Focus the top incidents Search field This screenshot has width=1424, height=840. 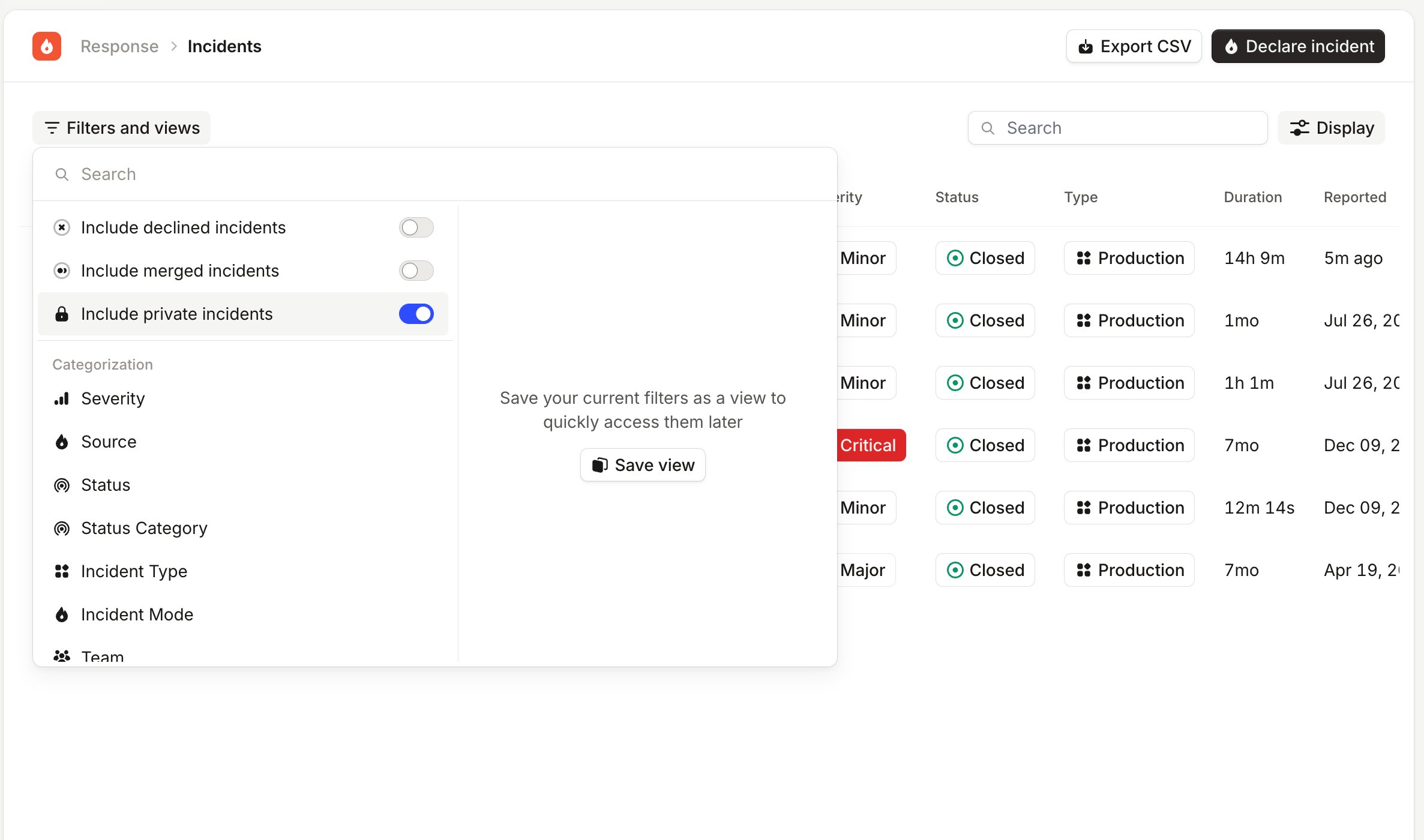pyautogui.click(x=1117, y=128)
